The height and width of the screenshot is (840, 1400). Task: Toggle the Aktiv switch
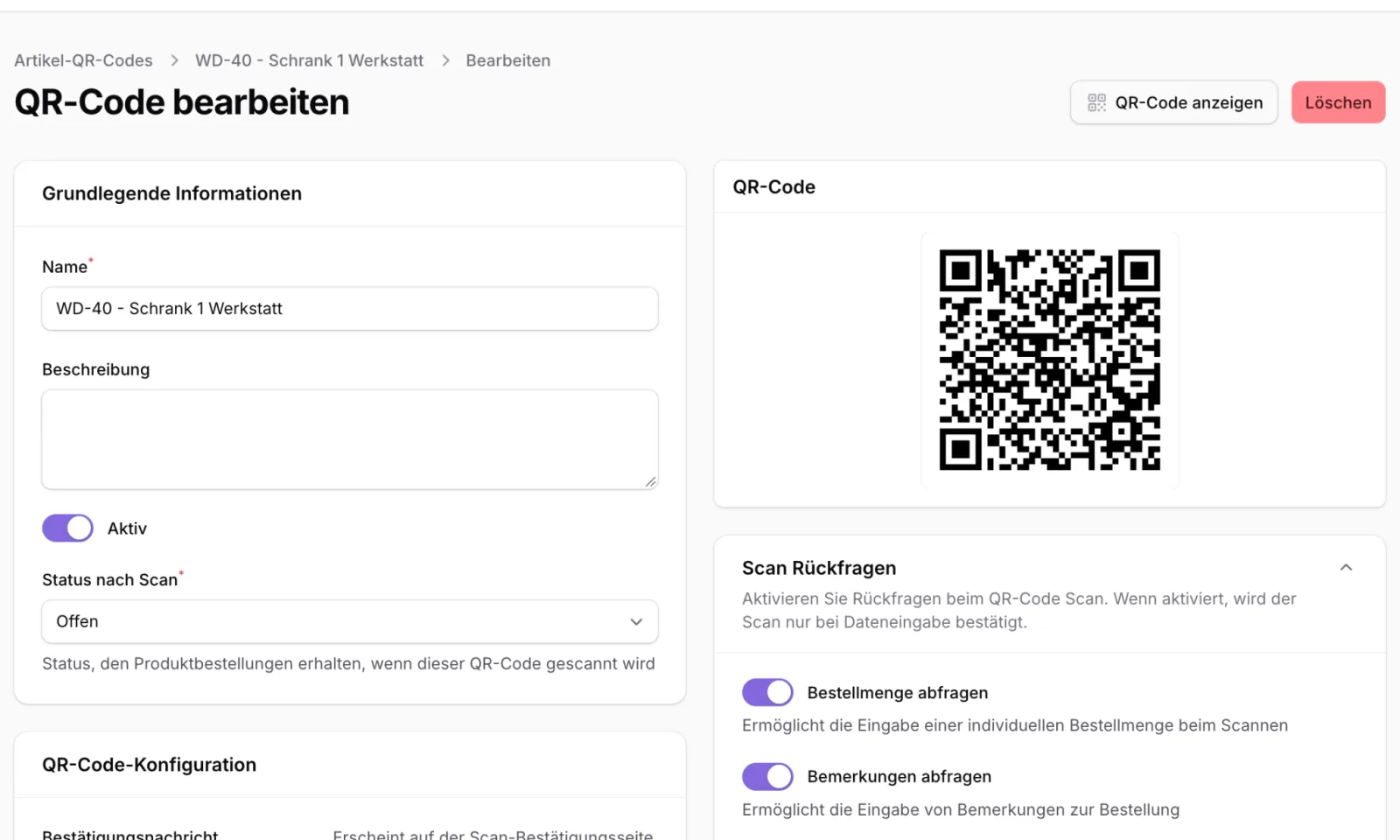click(67, 528)
